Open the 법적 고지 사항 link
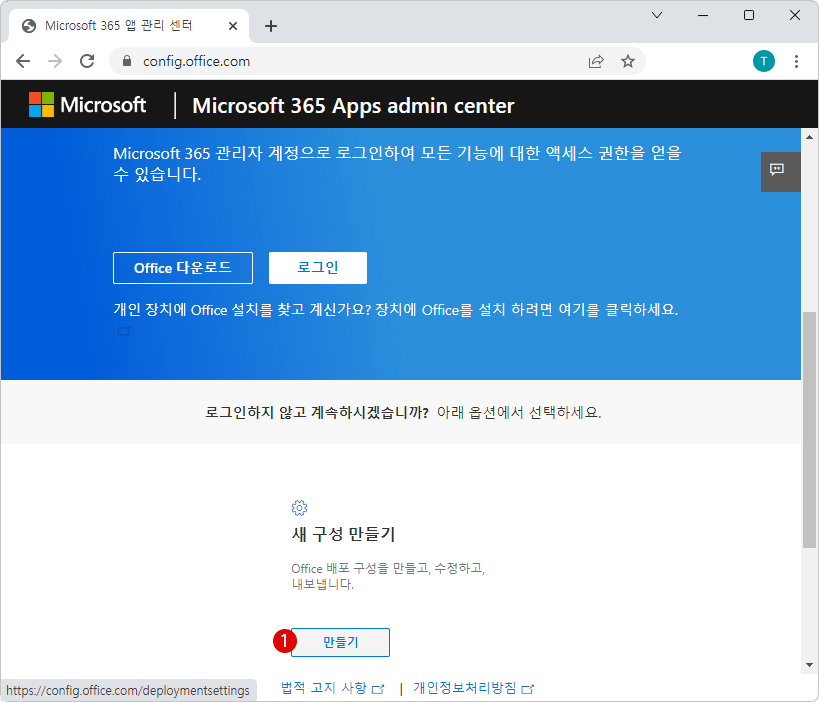The width and height of the screenshot is (819, 702). pos(332,688)
